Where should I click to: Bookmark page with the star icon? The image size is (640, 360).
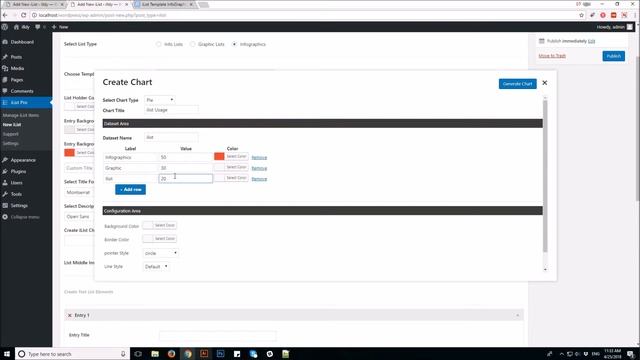coord(582,15)
